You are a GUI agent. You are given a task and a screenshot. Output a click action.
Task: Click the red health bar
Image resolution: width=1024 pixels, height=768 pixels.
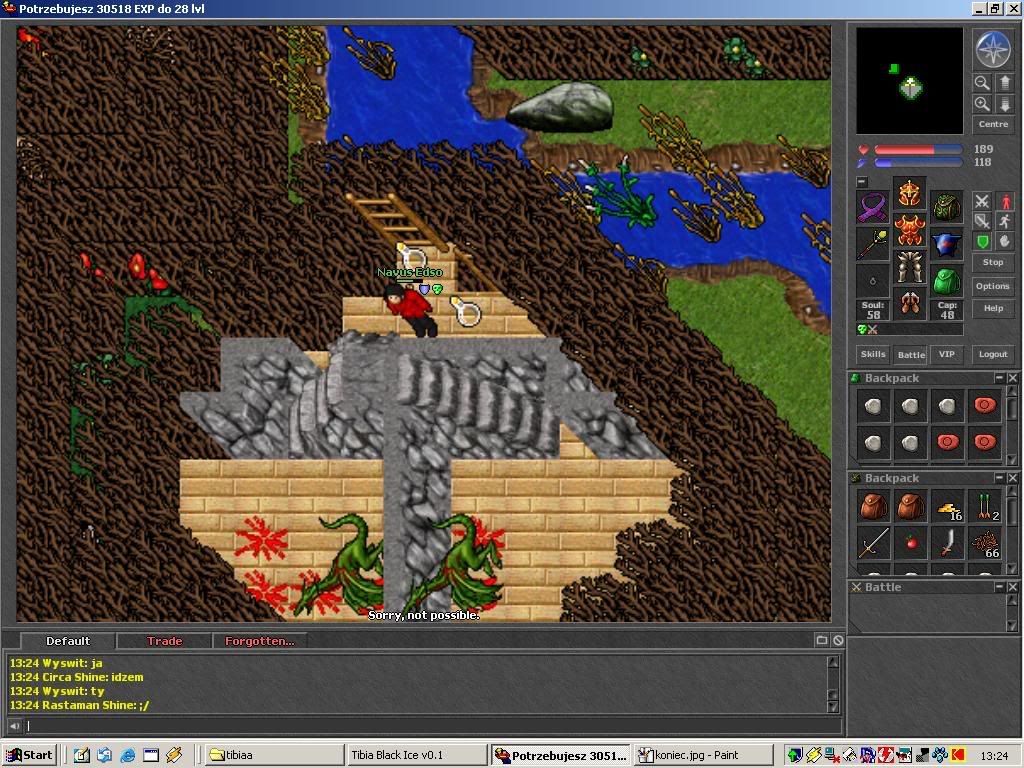tap(918, 150)
